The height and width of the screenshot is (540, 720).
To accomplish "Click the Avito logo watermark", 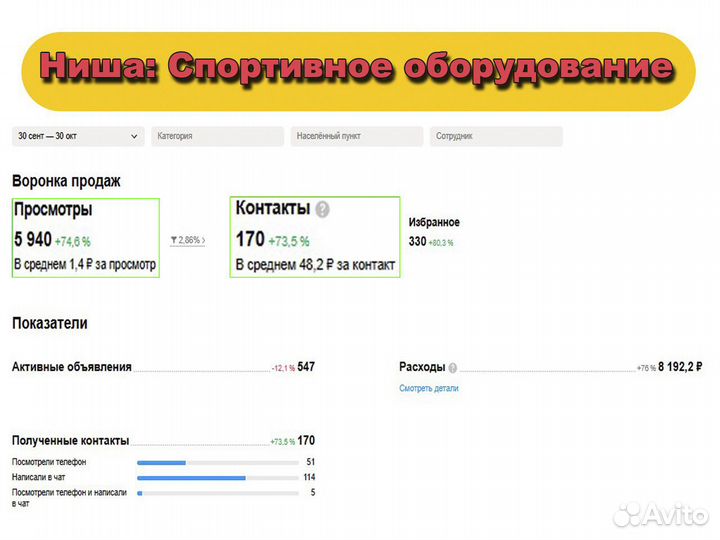I will point(659,513).
